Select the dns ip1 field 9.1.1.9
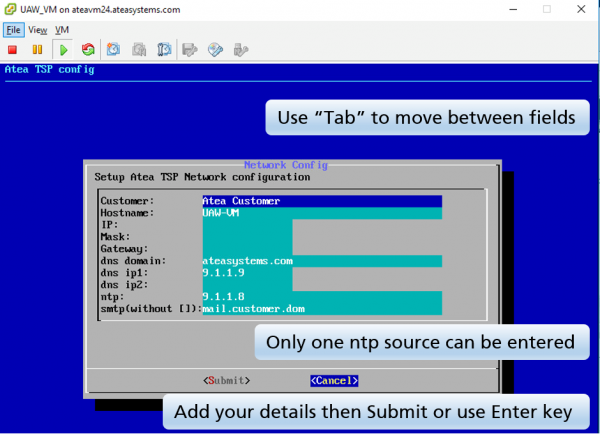The height and width of the screenshot is (434, 600). pos(248,273)
